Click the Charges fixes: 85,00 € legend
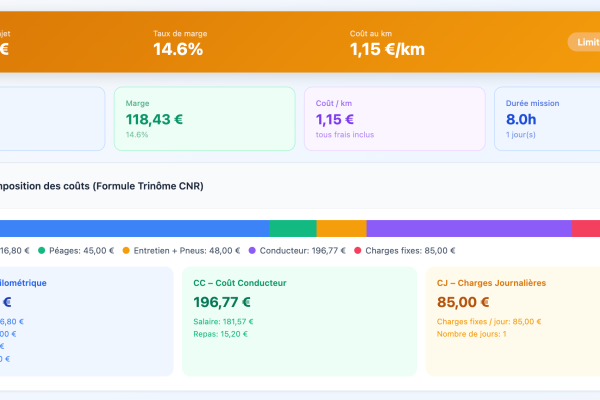This screenshot has width=600, height=400. 410,251
